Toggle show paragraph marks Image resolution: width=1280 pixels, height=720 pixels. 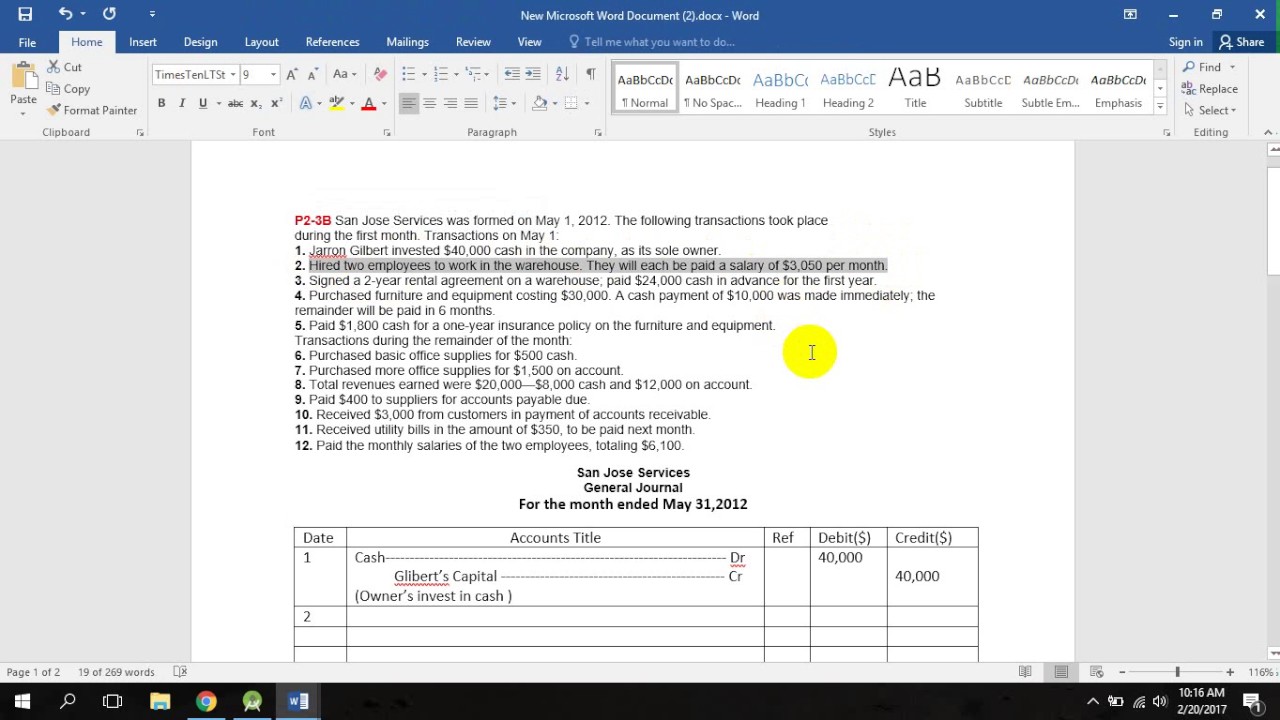click(x=591, y=74)
